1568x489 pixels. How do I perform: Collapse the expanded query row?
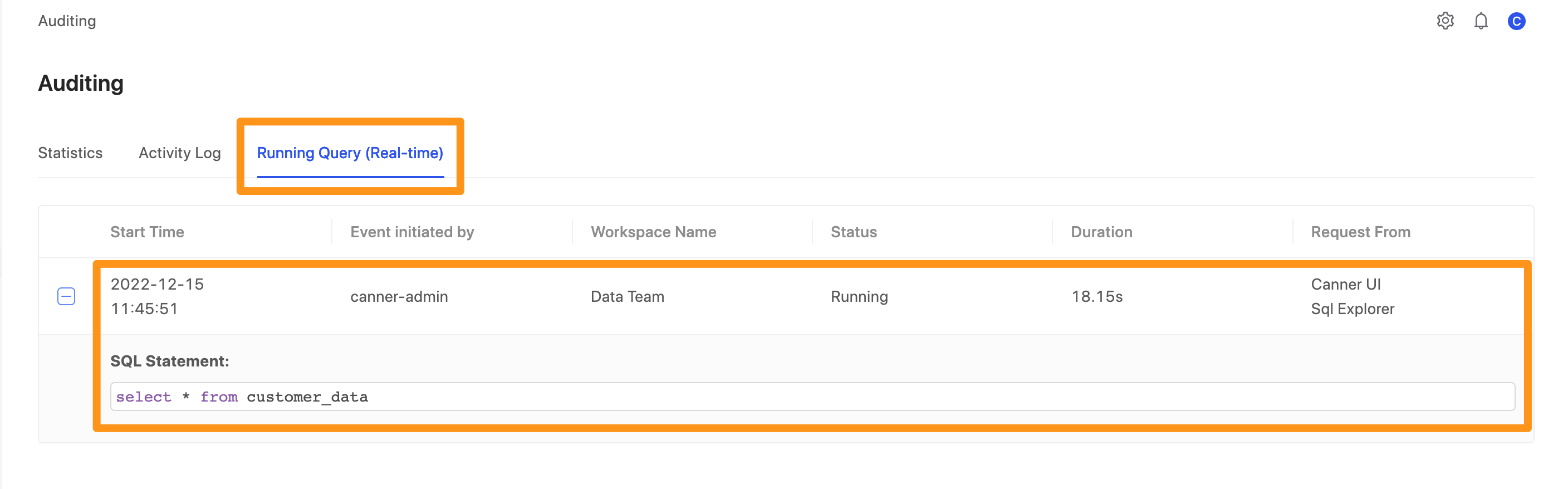(66, 296)
